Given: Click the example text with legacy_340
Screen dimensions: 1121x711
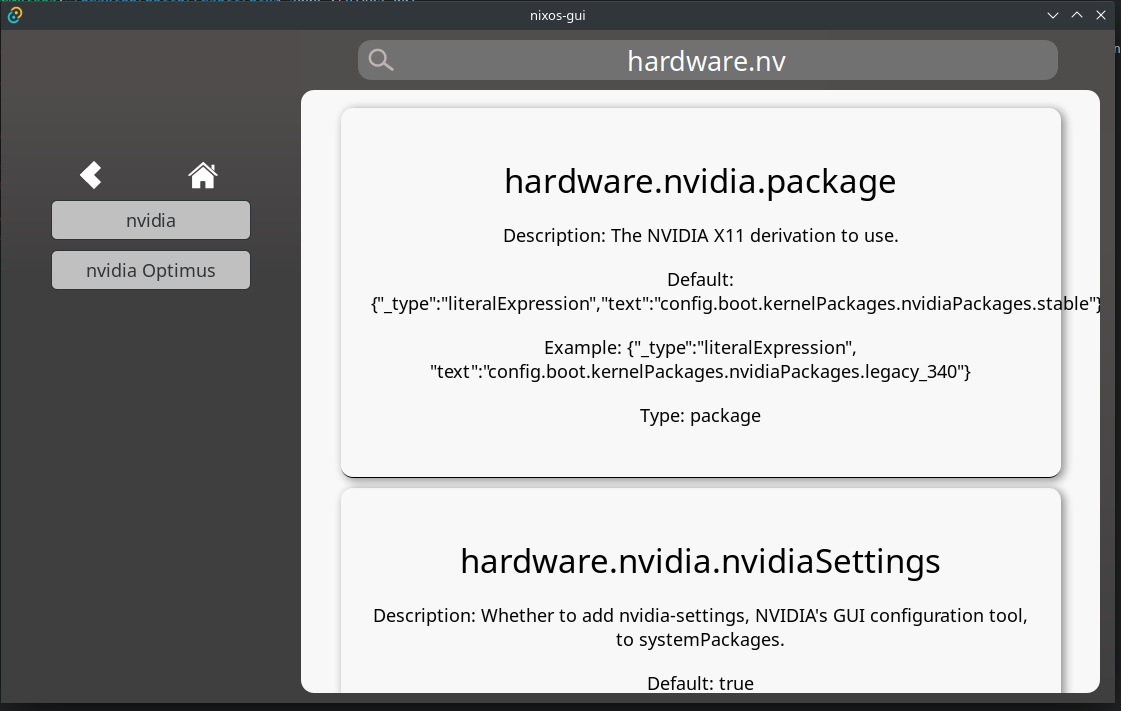Looking at the screenshot, I should [700, 359].
